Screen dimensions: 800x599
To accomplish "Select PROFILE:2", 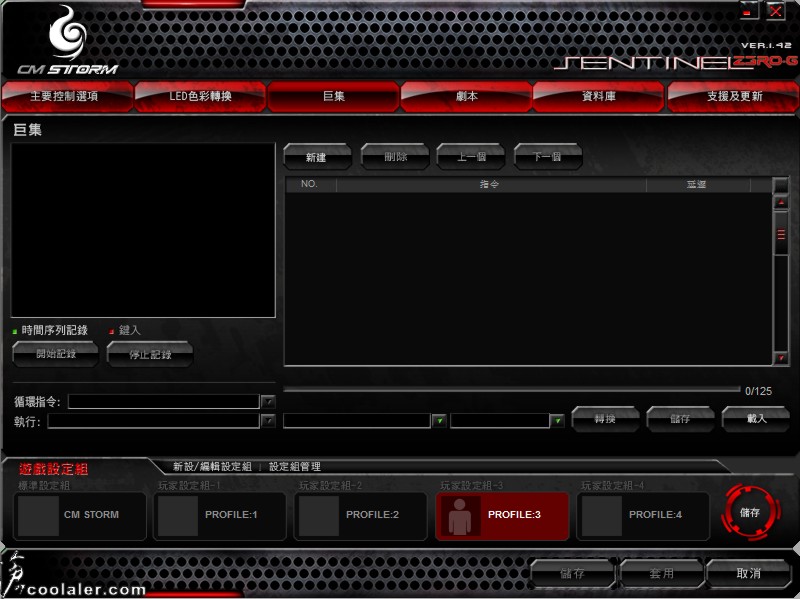I will [x=360, y=515].
